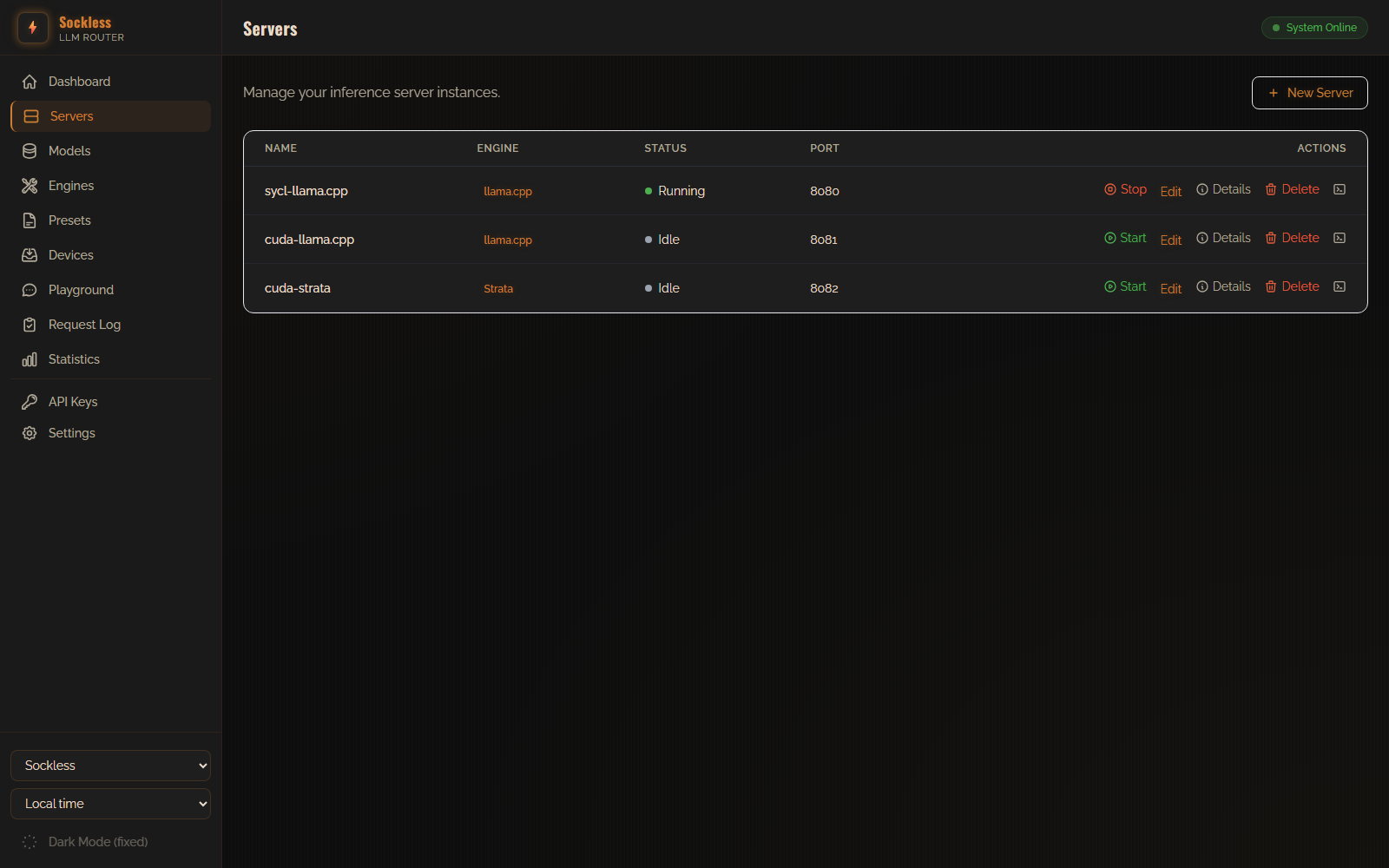Open the Playground
The image size is (1389, 868).
point(110,290)
